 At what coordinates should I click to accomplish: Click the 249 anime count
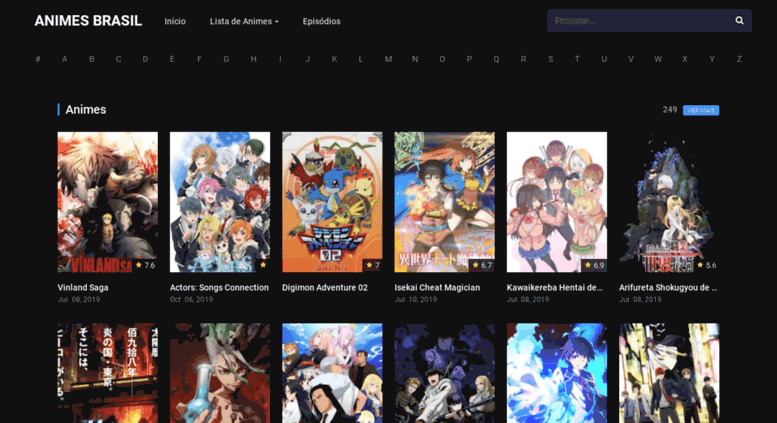click(670, 109)
